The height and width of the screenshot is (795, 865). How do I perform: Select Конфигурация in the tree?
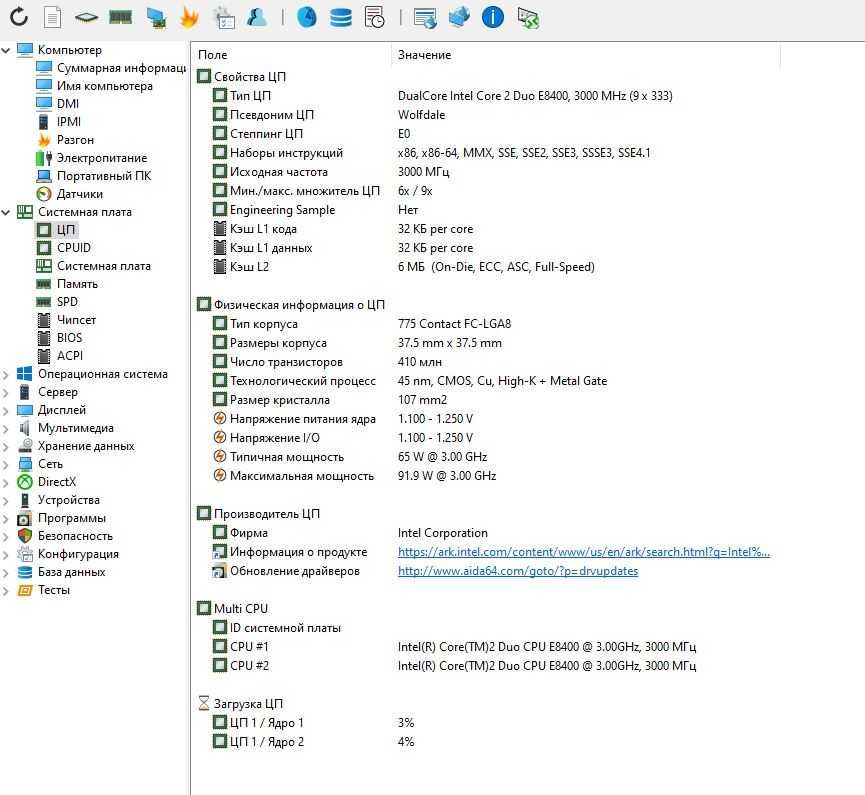(x=78, y=554)
